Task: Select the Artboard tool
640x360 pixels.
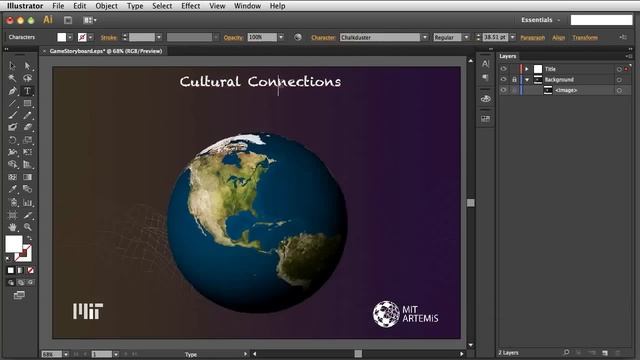Action: pos(12,215)
